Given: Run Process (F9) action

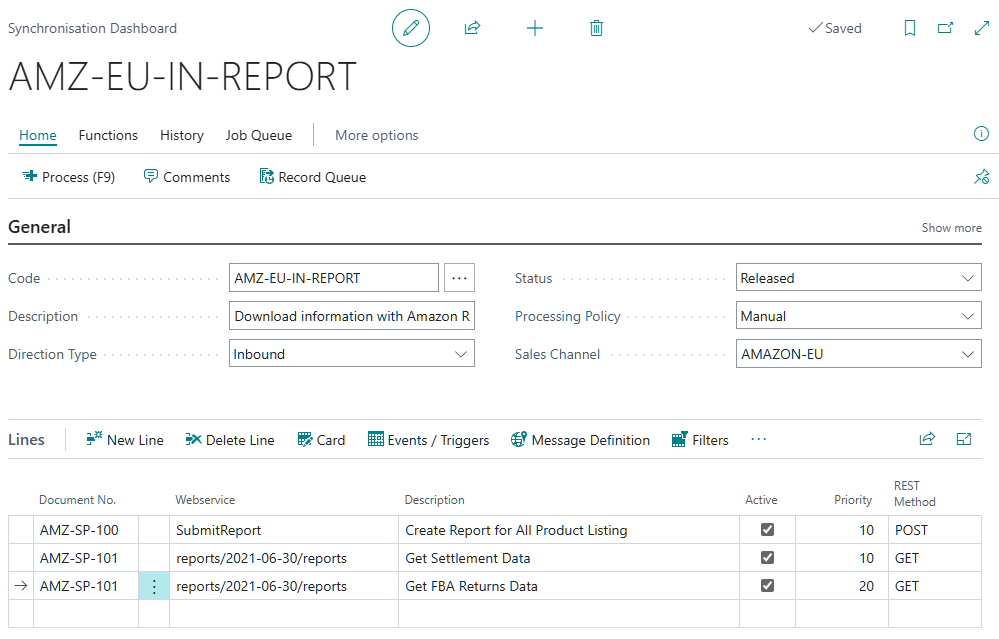Looking at the screenshot, I should (x=68, y=177).
